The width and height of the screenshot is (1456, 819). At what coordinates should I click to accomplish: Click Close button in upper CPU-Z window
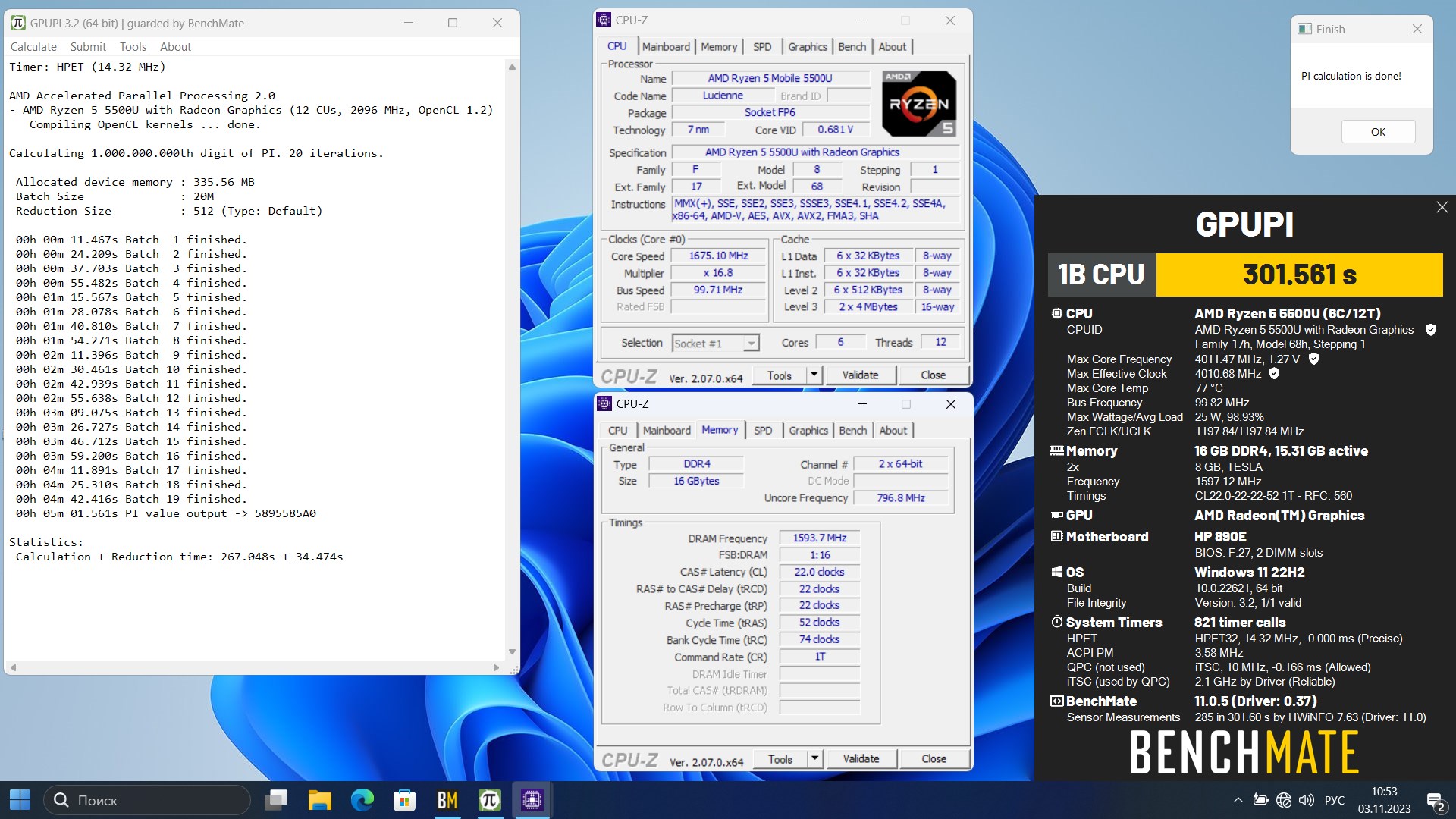[x=933, y=375]
